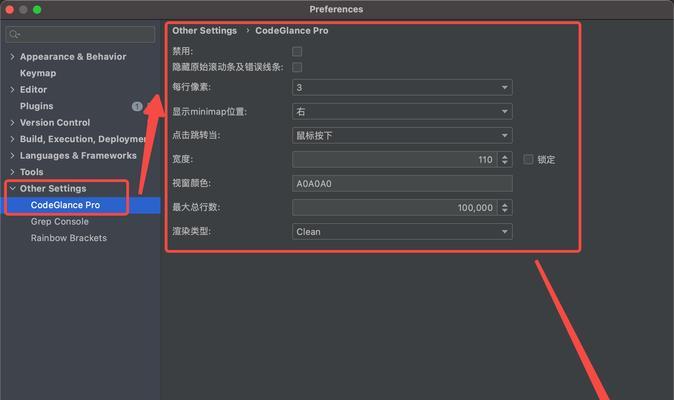This screenshot has width=674, height=400.
Task: Click the Version Control tree label
Action: click(55, 122)
